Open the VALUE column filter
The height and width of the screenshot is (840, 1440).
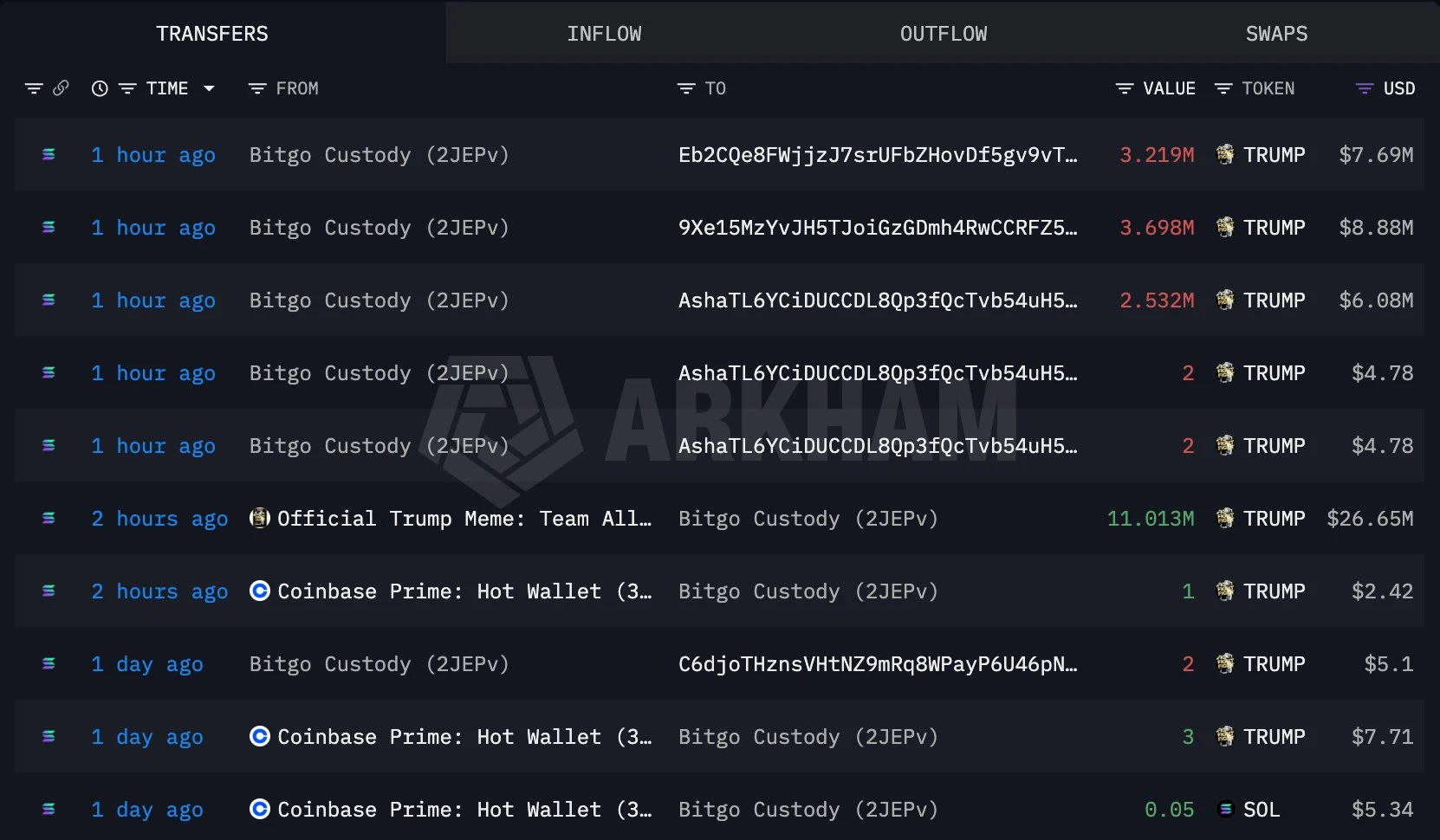[x=1125, y=88]
